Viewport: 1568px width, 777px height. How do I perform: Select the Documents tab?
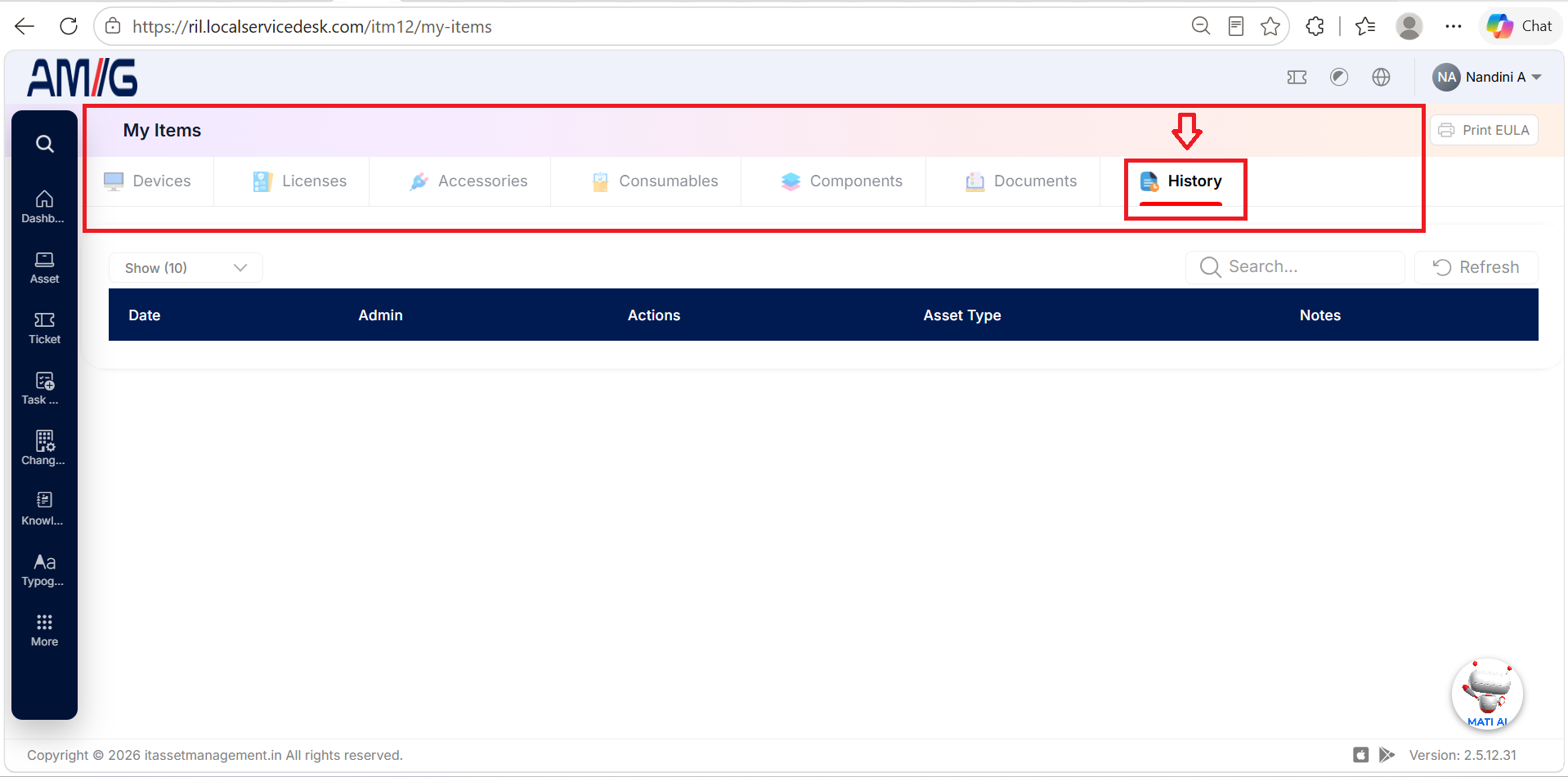(x=1021, y=181)
